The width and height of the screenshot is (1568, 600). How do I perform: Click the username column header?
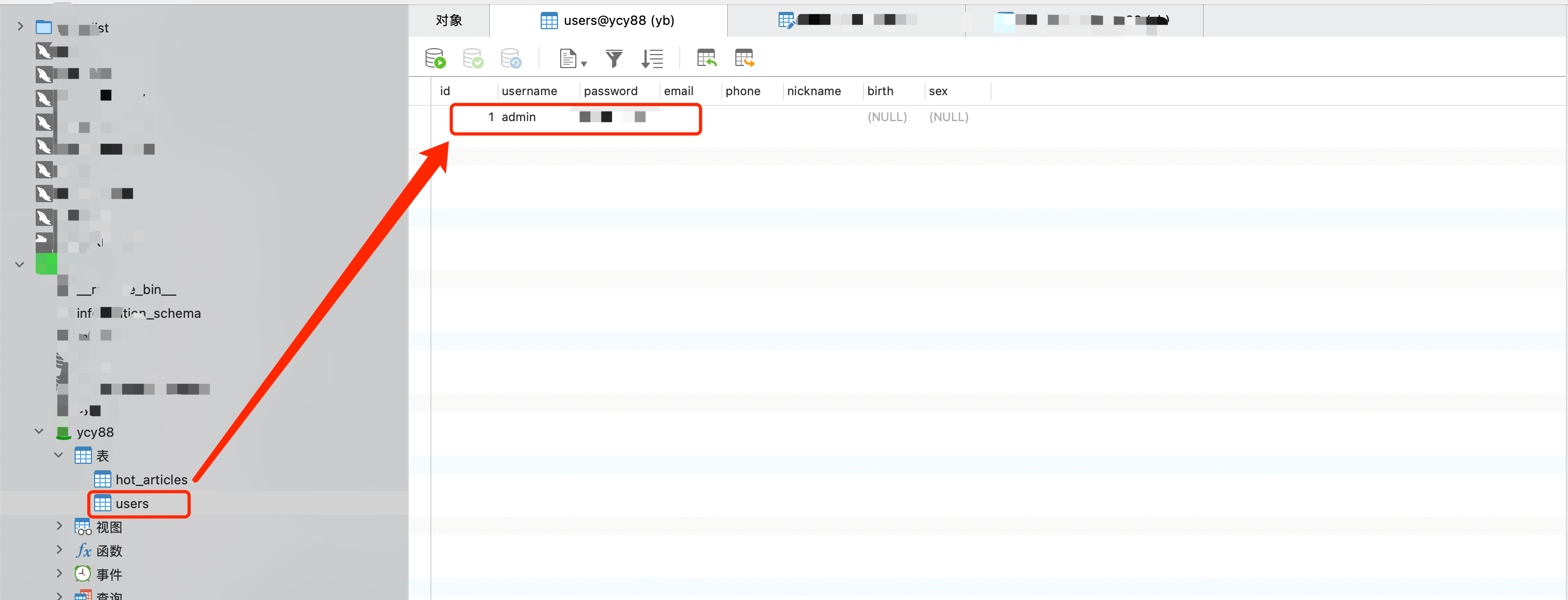coord(529,91)
